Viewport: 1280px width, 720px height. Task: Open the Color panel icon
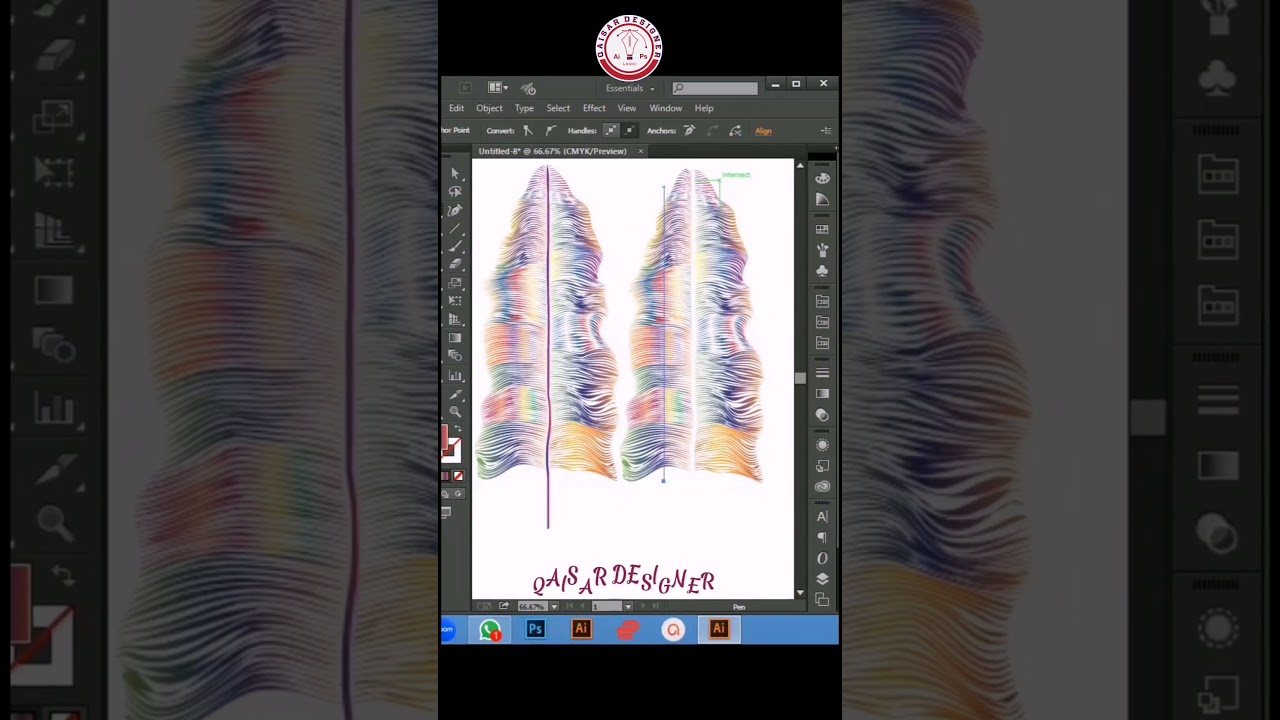822,178
